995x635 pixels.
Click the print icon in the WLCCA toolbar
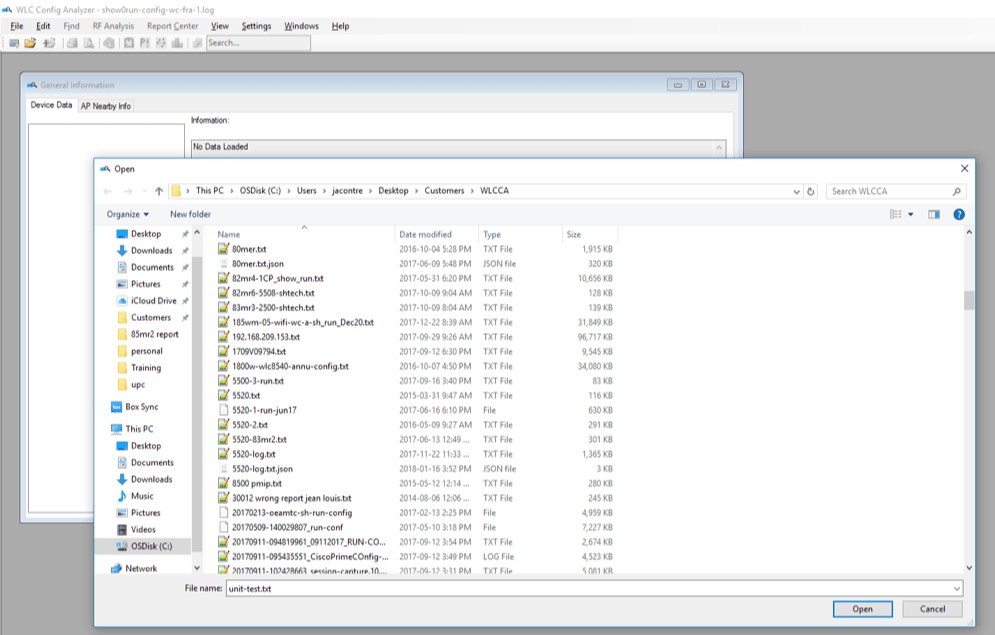pyautogui.click(x=70, y=42)
